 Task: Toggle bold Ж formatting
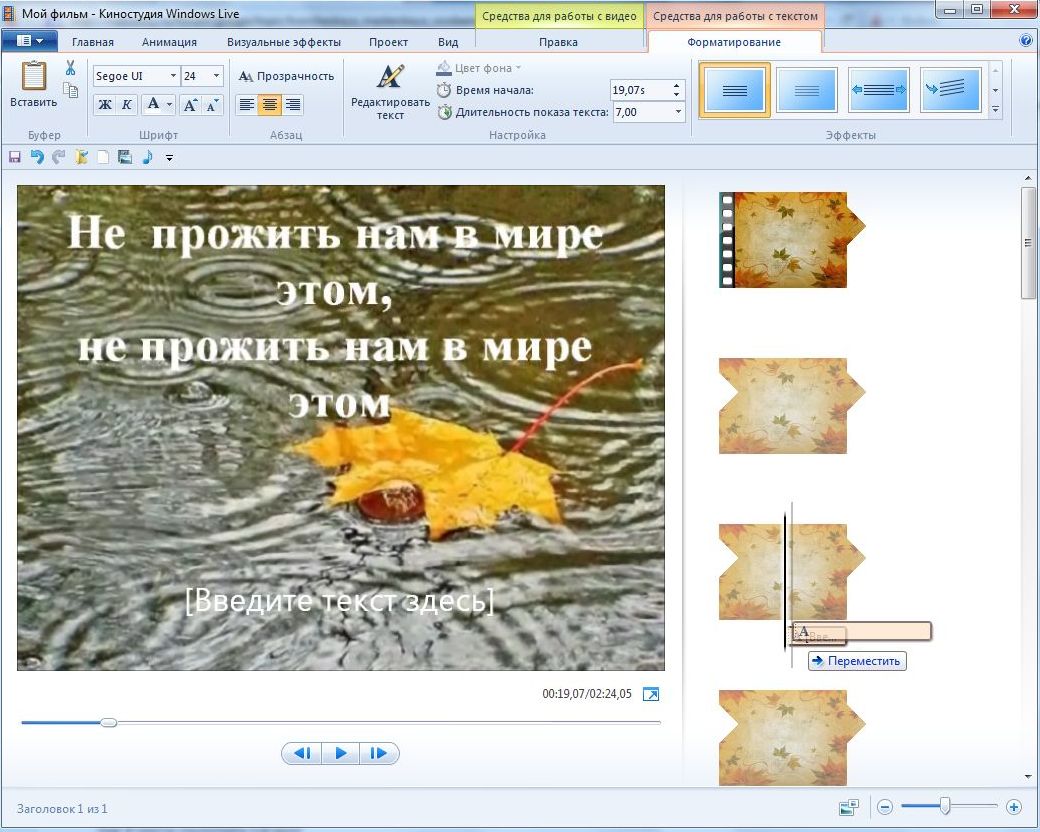pyautogui.click(x=104, y=104)
